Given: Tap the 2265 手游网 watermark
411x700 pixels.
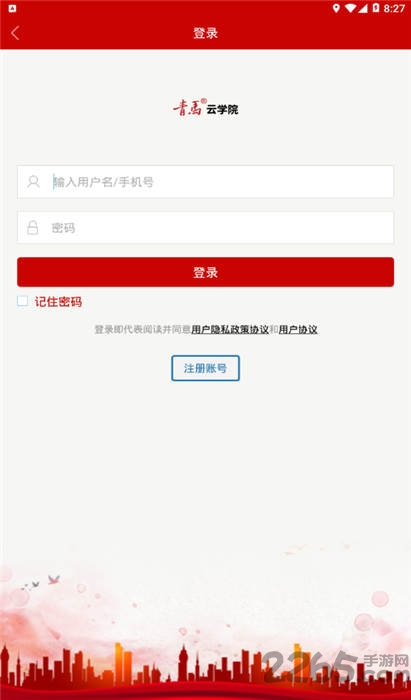Looking at the screenshot, I should tap(336, 668).
